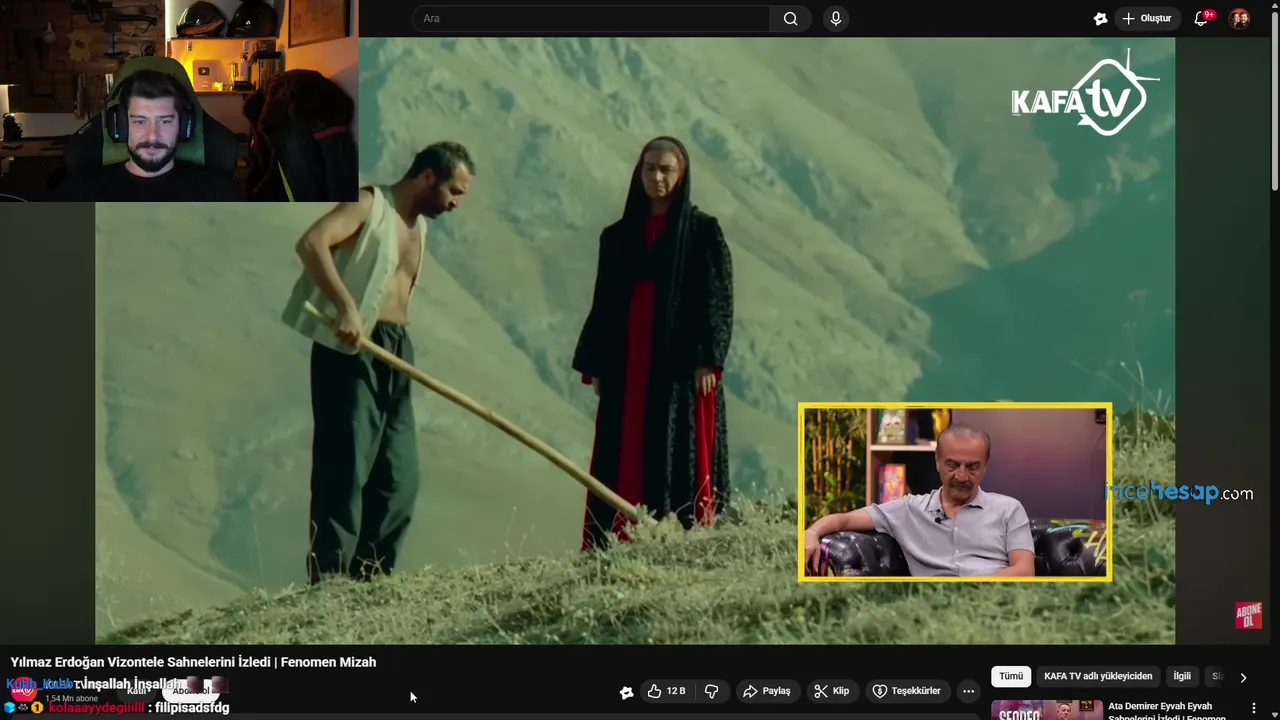The height and width of the screenshot is (720, 1280).
Task: Show more filter chips with right arrow
Action: 1243,677
